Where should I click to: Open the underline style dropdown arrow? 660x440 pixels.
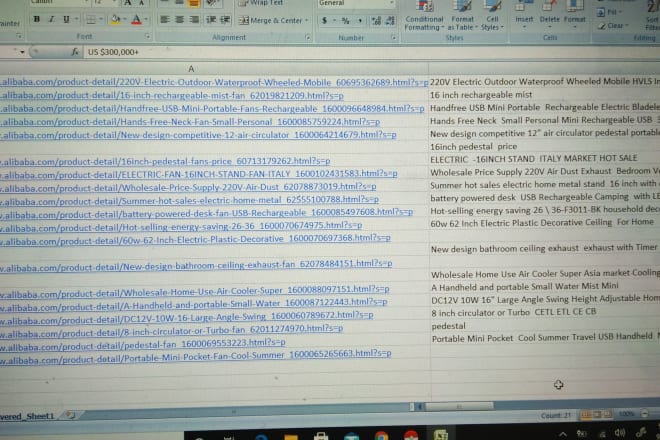[76, 19]
